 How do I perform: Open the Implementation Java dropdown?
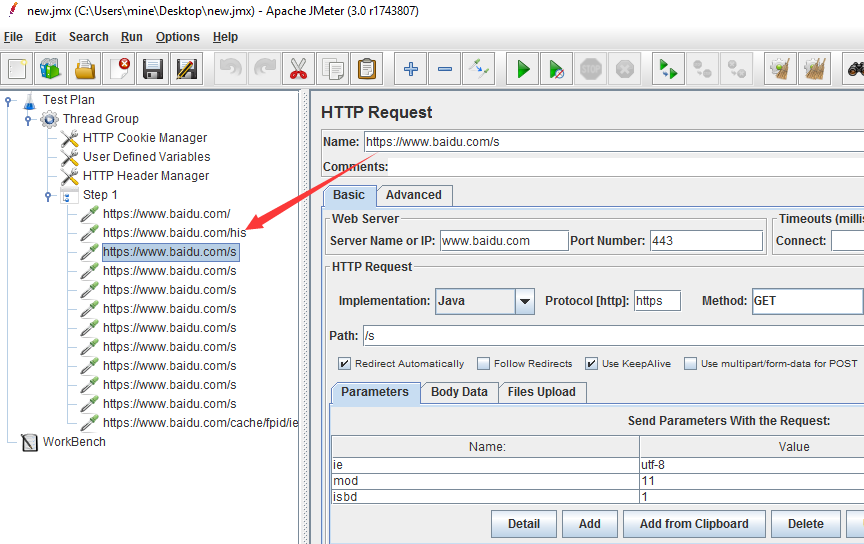click(x=525, y=301)
